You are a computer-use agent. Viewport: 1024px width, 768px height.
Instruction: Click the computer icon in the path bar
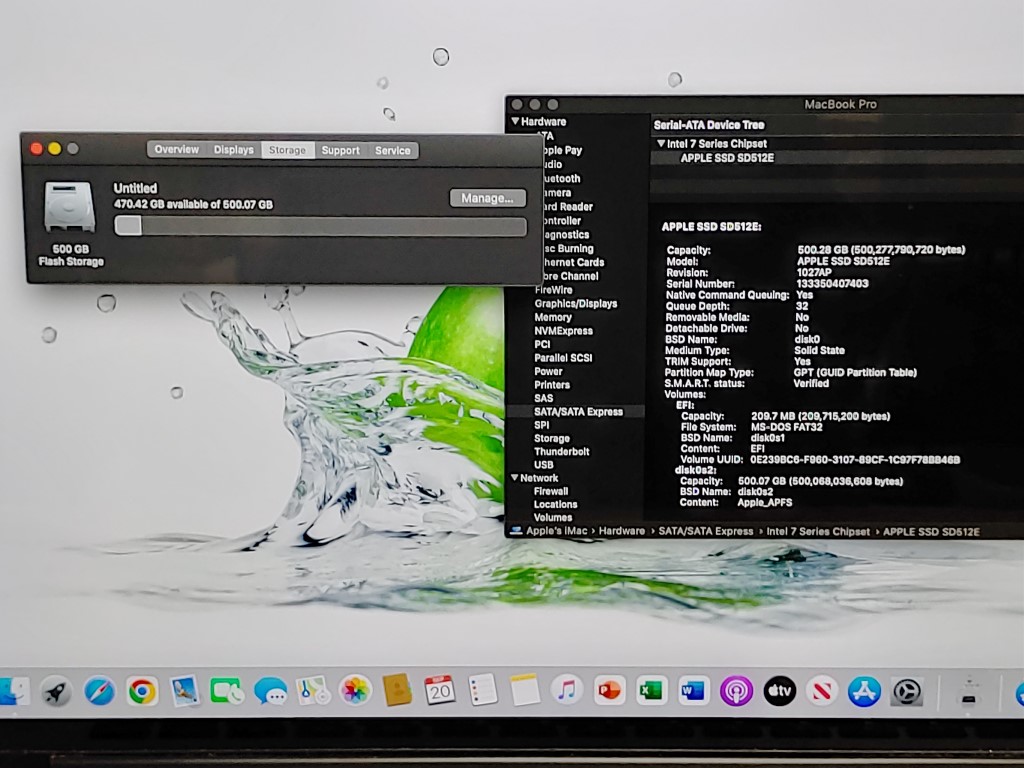[x=516, y=531]
